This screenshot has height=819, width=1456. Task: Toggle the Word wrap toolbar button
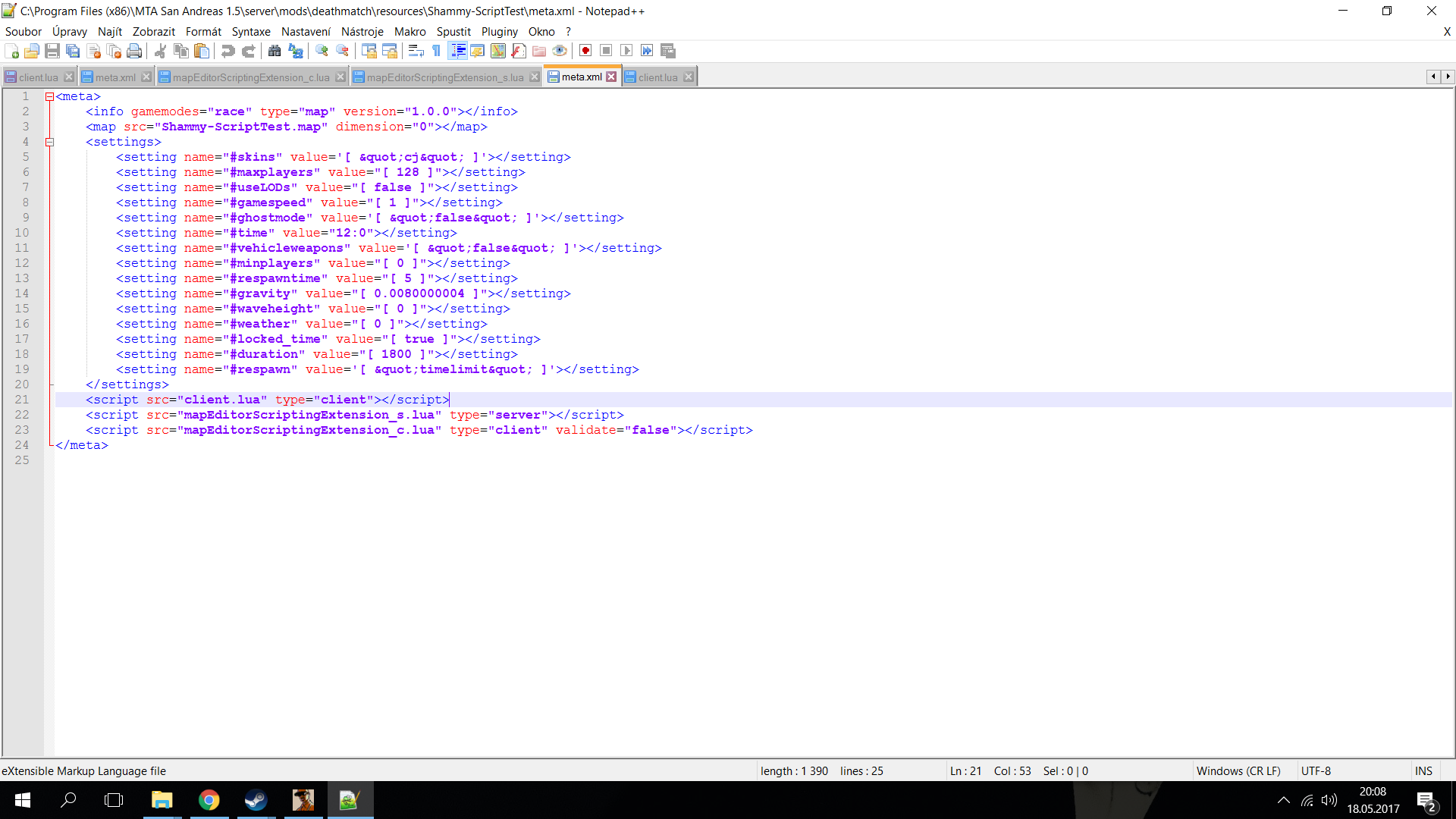[416, 51]
